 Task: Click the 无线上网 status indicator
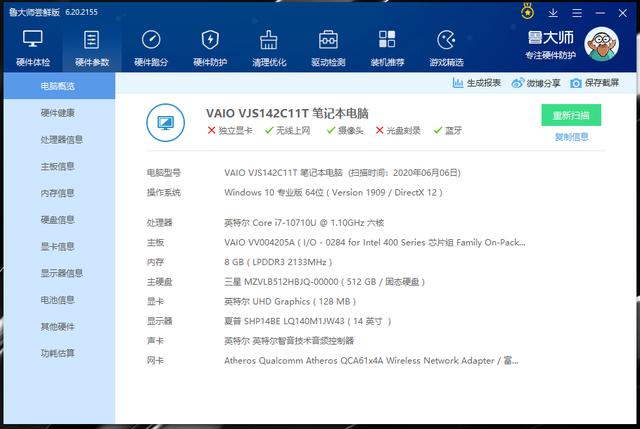click(287, 130)
